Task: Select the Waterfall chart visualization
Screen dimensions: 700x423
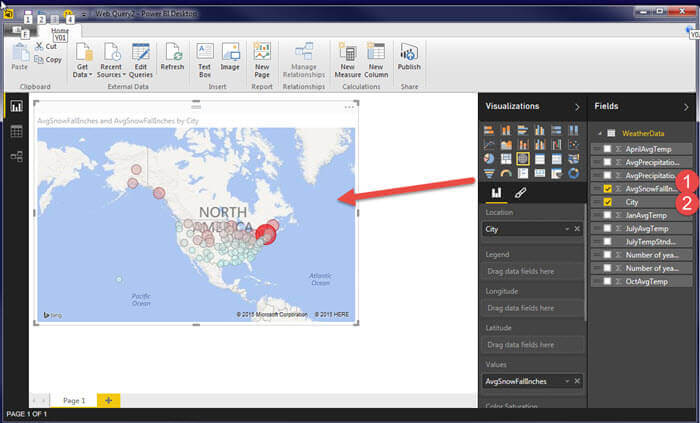Action: click(x=557, y=145)
